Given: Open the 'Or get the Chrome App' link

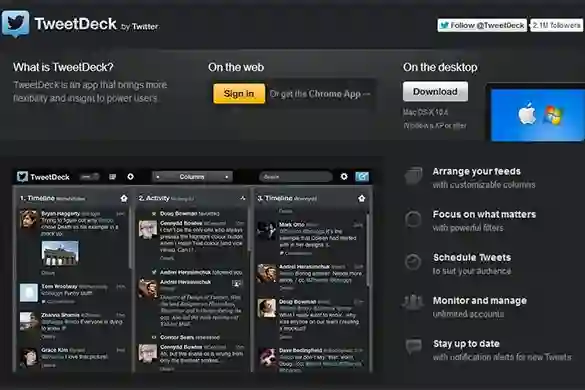Looking at the screenshot, I should coord(320,94).
